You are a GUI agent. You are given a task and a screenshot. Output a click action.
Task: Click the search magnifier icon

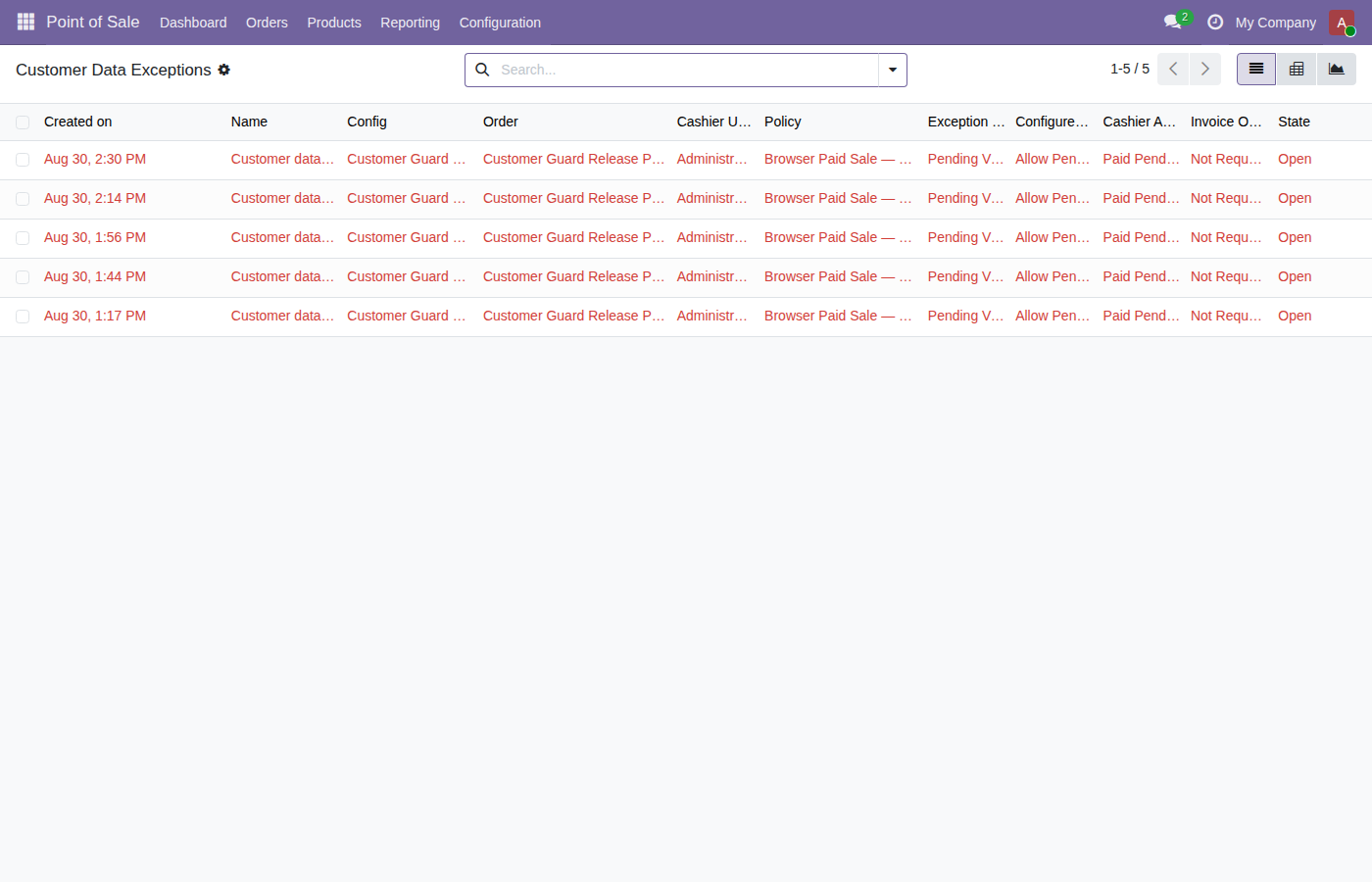(x=482, y=70)
